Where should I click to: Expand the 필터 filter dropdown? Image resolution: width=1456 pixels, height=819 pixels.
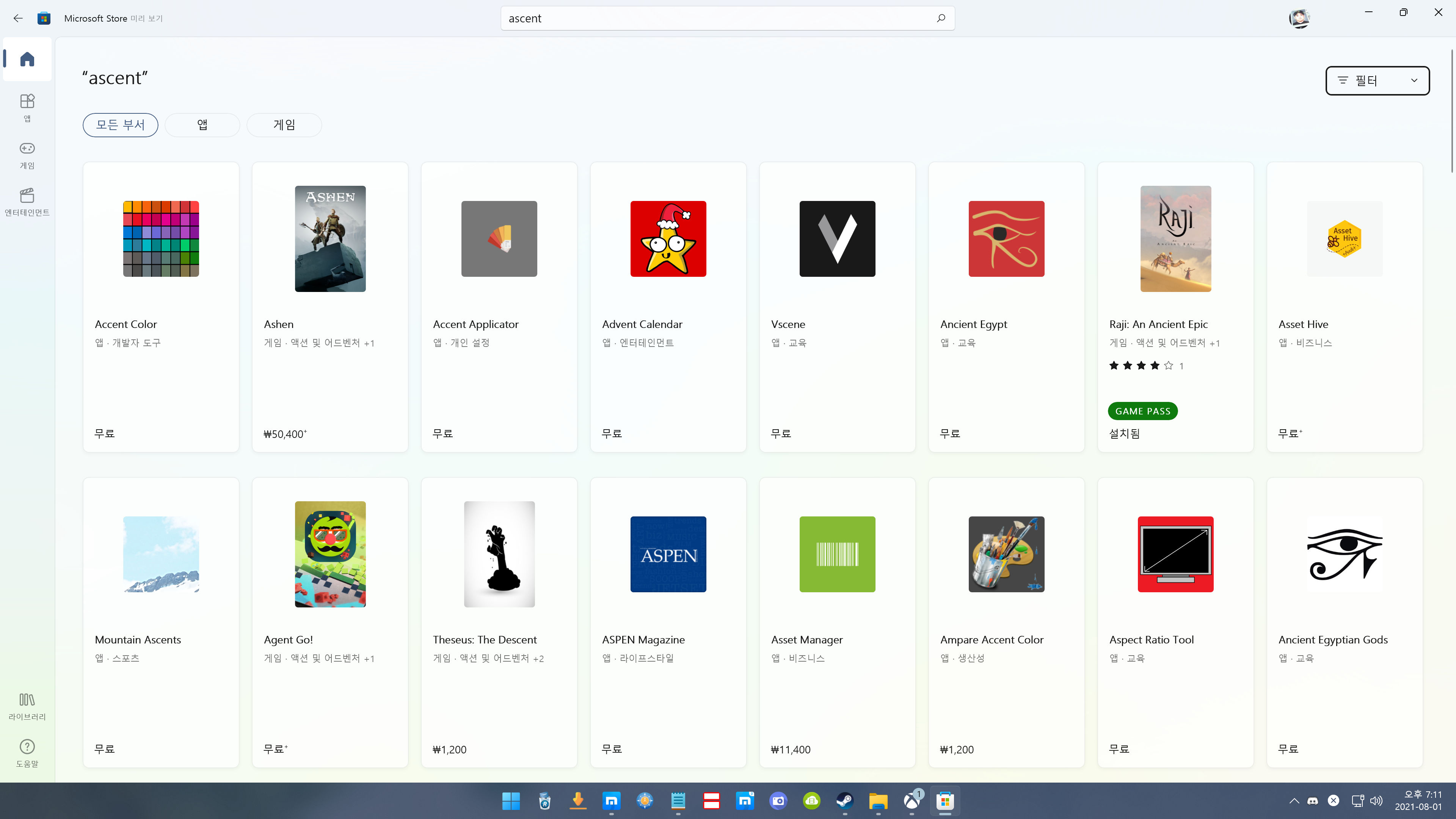[x=1378, y=80]
